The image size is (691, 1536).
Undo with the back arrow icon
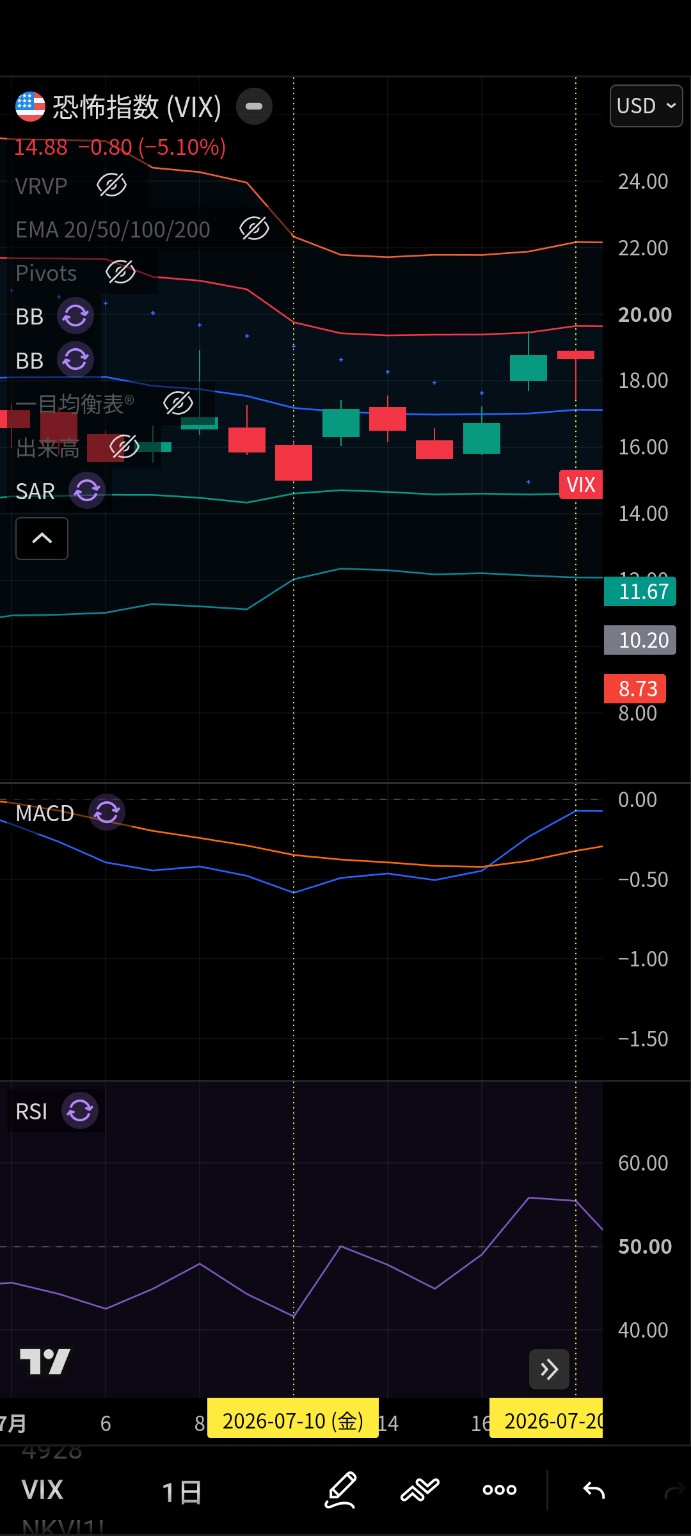(594, 1491)
